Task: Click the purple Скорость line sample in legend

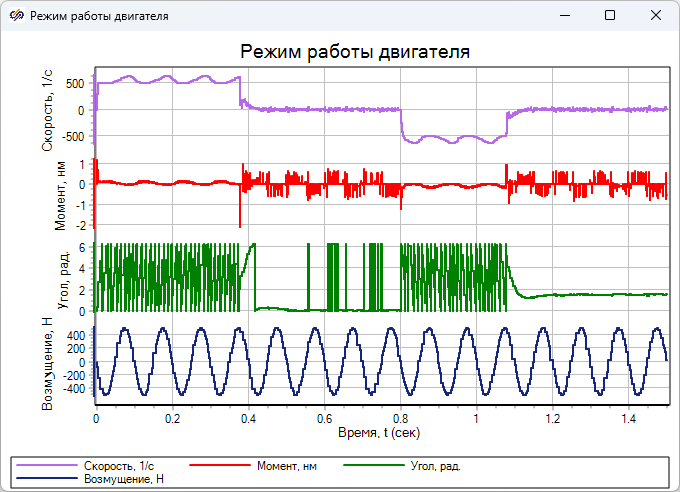Action: click(47, 466)
